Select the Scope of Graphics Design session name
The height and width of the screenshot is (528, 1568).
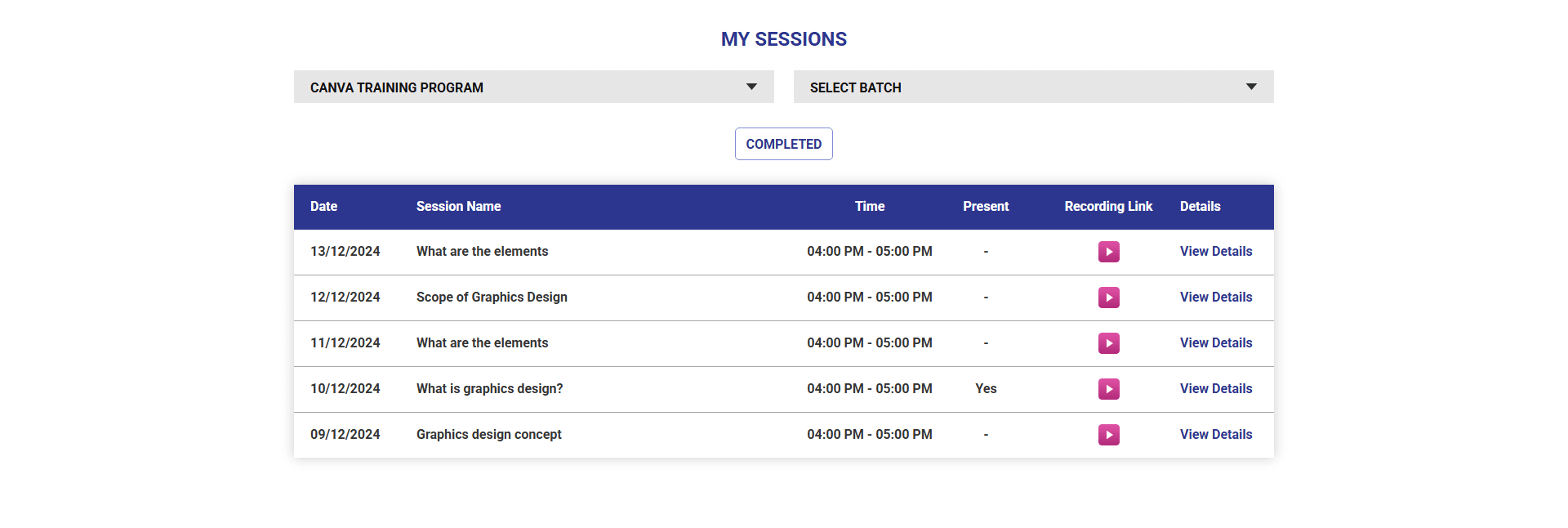click(492, 298)
